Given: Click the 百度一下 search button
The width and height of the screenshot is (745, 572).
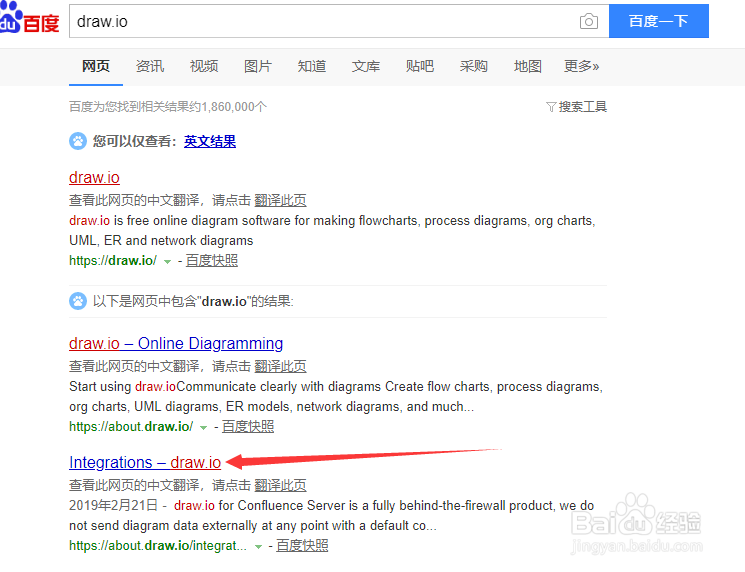Looking at the screenshot, I should (x=659, y=21).
